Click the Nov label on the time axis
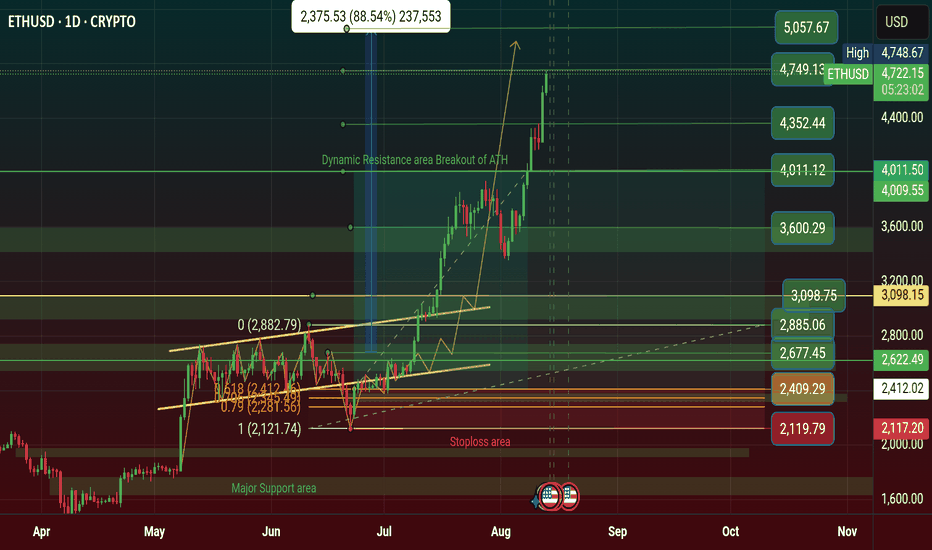 (x=847, y=532)
